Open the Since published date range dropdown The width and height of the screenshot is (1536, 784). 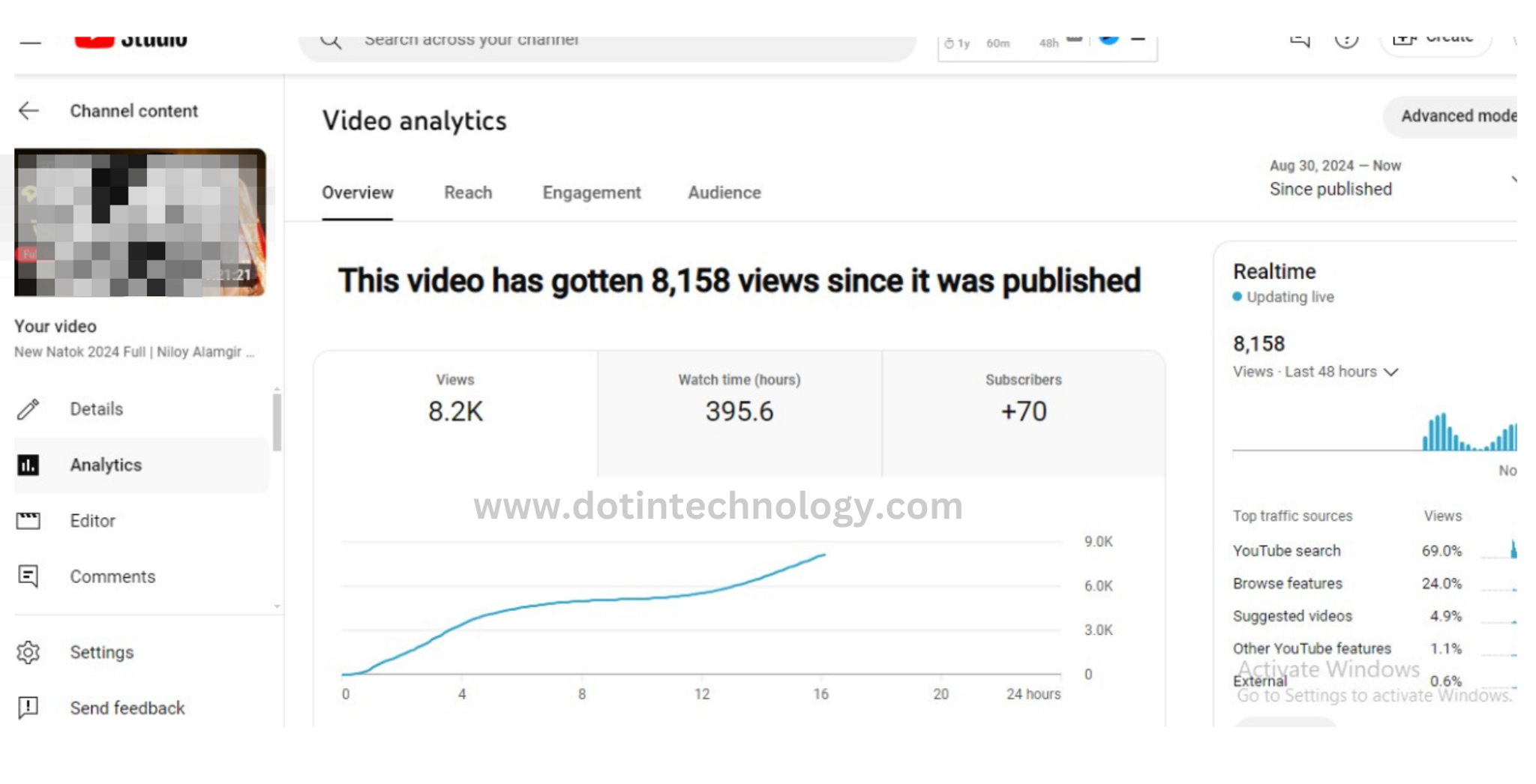coord(1393,178)
